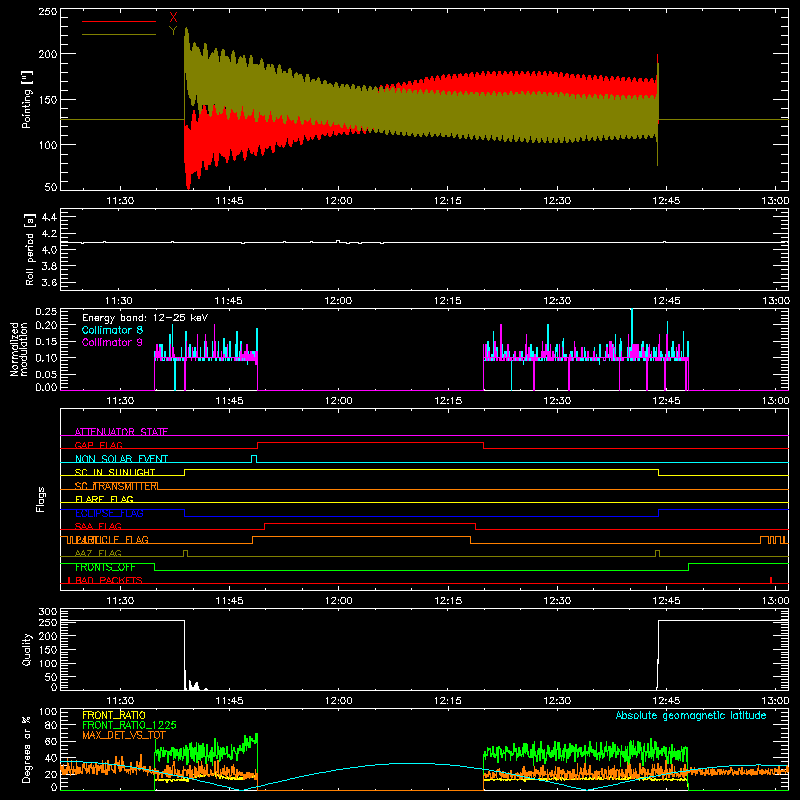Select the FRONT_RATIO_1225 legend entry

tap(129, 725)
